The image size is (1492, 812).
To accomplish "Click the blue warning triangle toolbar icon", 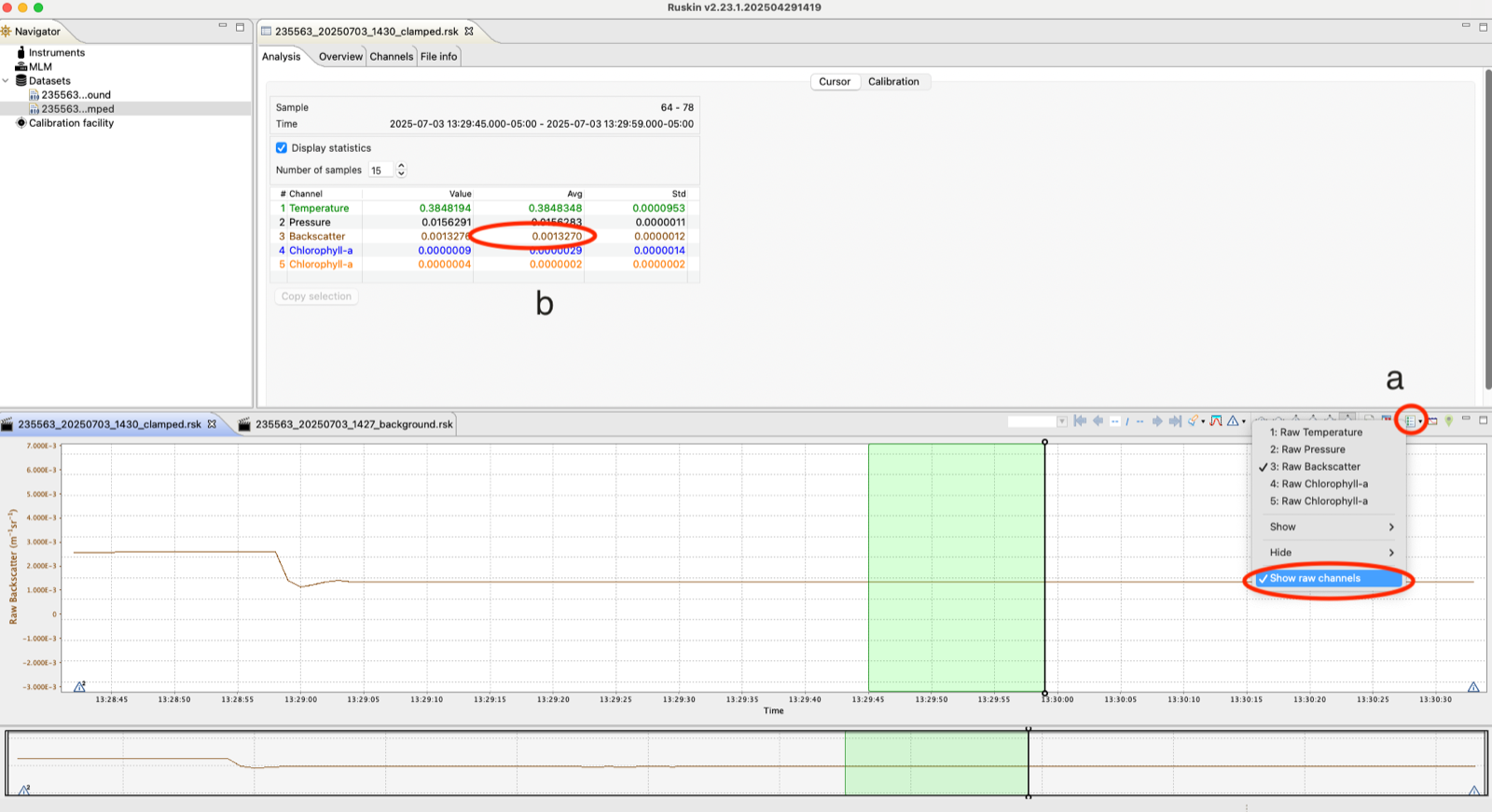I will (1233, 421).
